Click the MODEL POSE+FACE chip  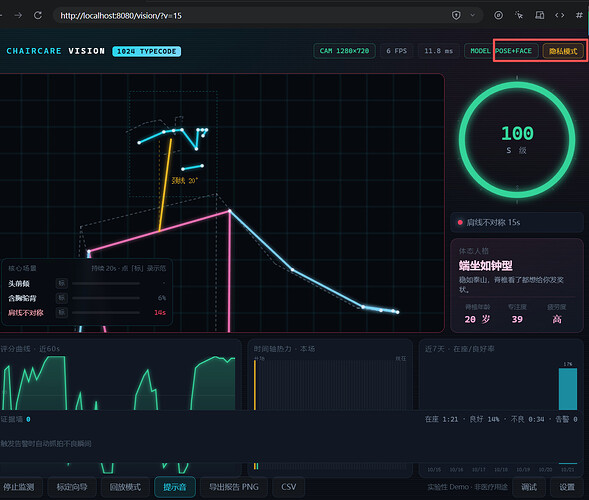(x=501, y=51)
